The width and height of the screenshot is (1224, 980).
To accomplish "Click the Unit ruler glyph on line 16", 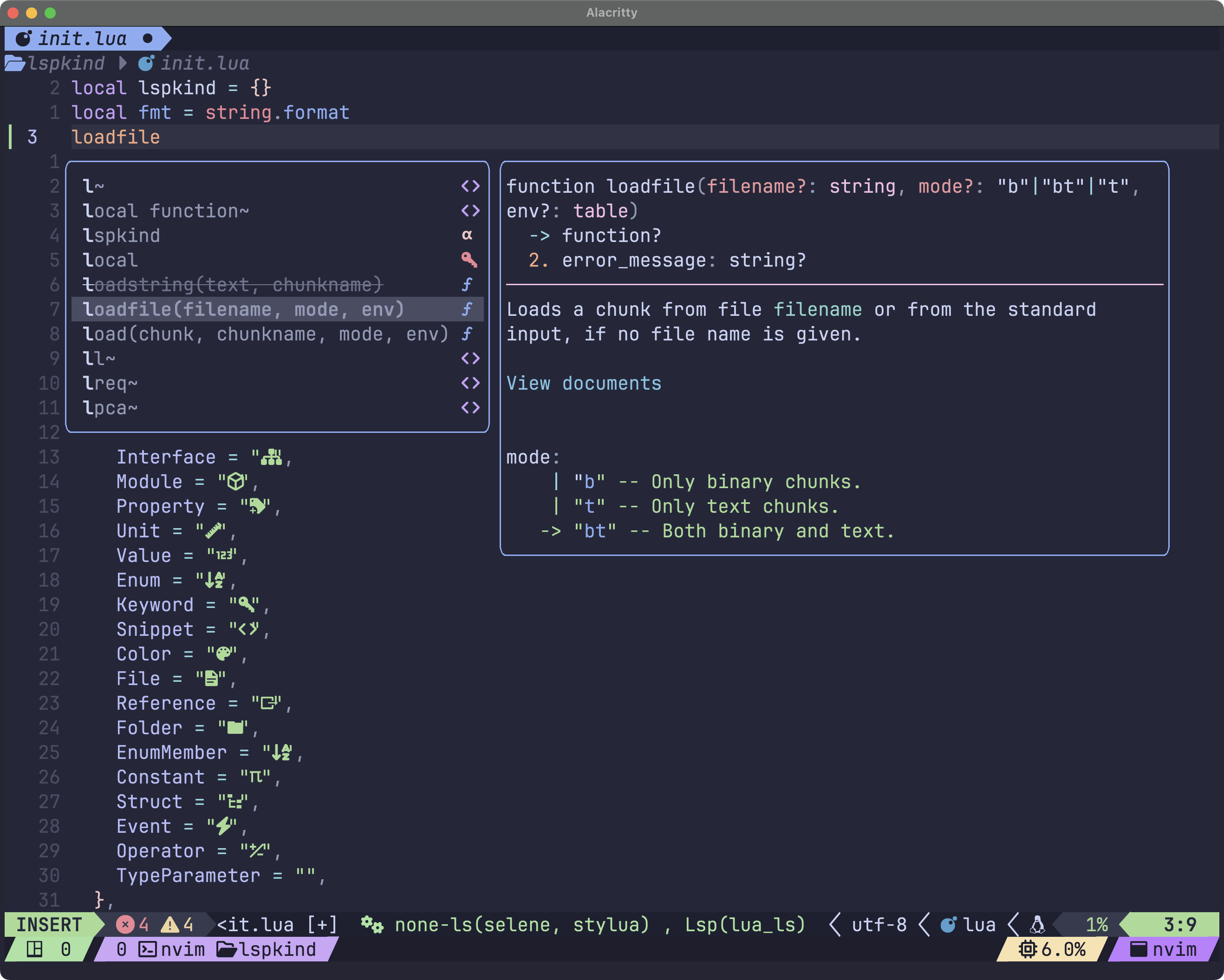I will 214,530.
